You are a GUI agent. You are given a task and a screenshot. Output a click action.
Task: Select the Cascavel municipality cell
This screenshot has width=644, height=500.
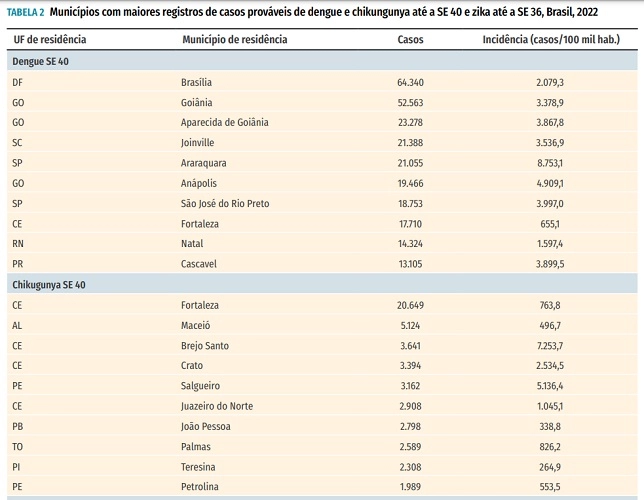(x=199, y=264)
